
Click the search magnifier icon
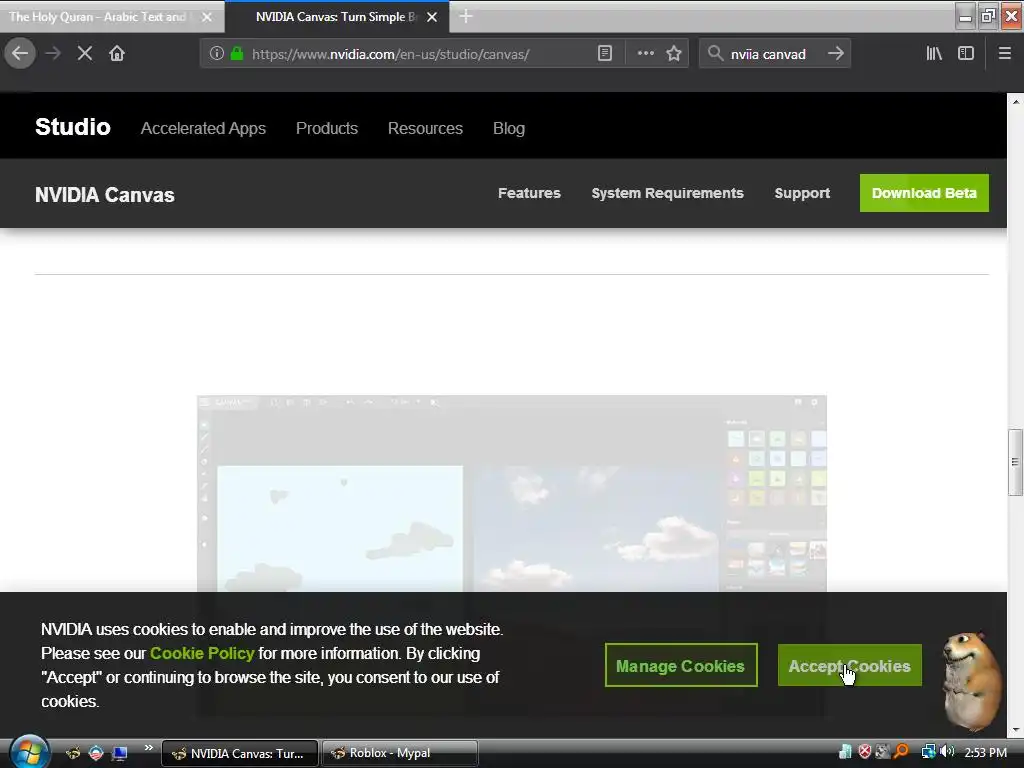[x=715, y=54]
